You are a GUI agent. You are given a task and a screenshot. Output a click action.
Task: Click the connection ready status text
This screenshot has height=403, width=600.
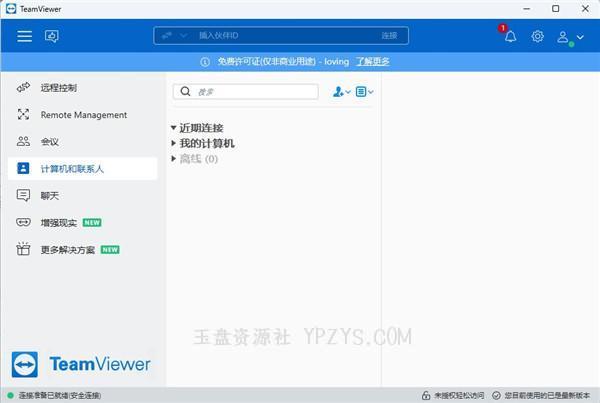[60, 395]
